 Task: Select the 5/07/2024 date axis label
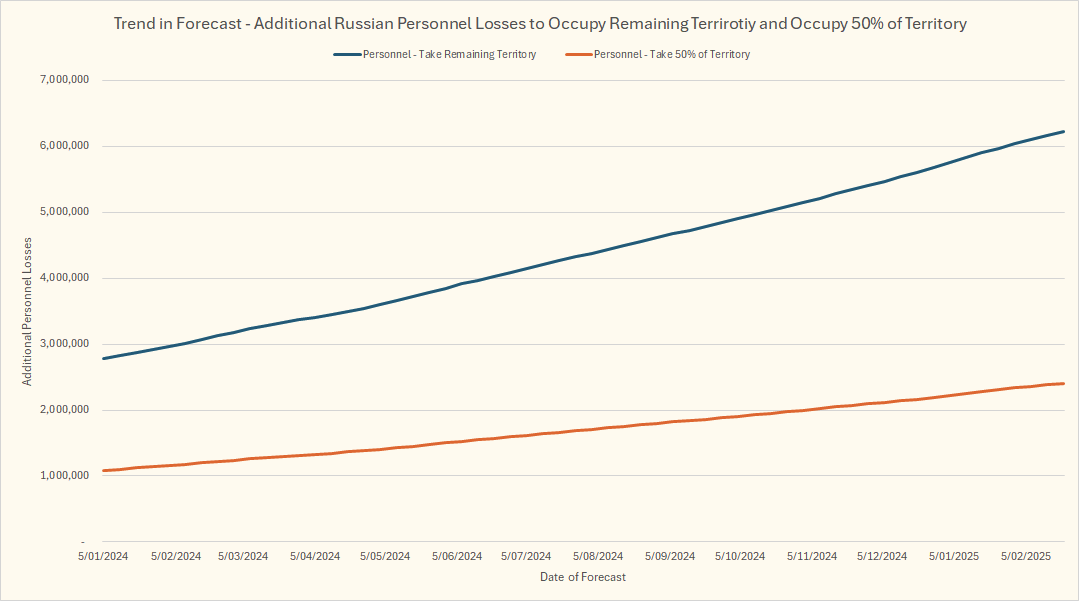tap(526, 556)
